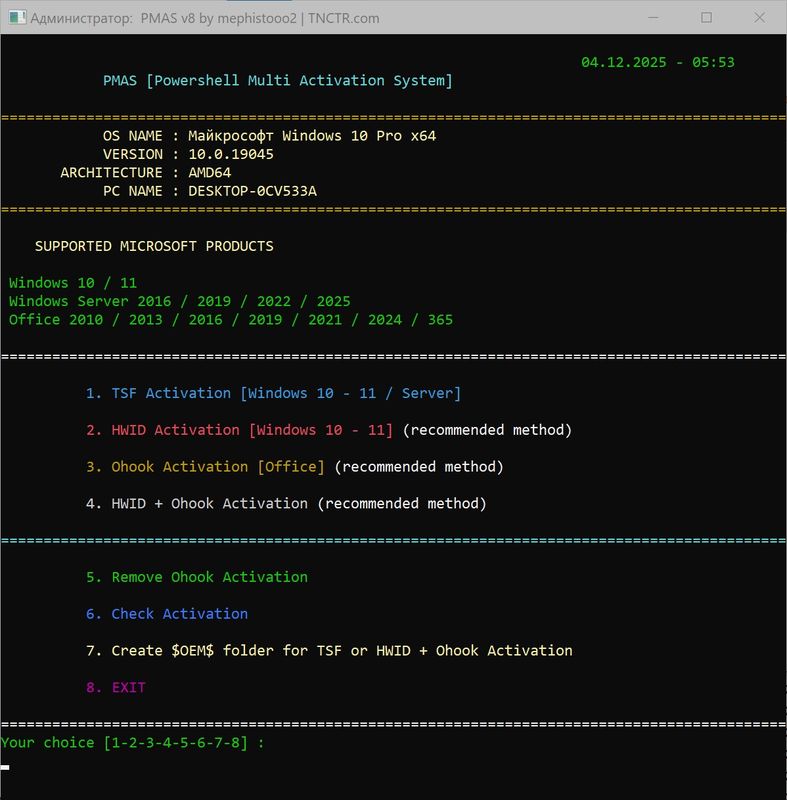Click option '8. EXIT'
The height and width of the screenshot is (800, 787).
[x=116, y=687]
